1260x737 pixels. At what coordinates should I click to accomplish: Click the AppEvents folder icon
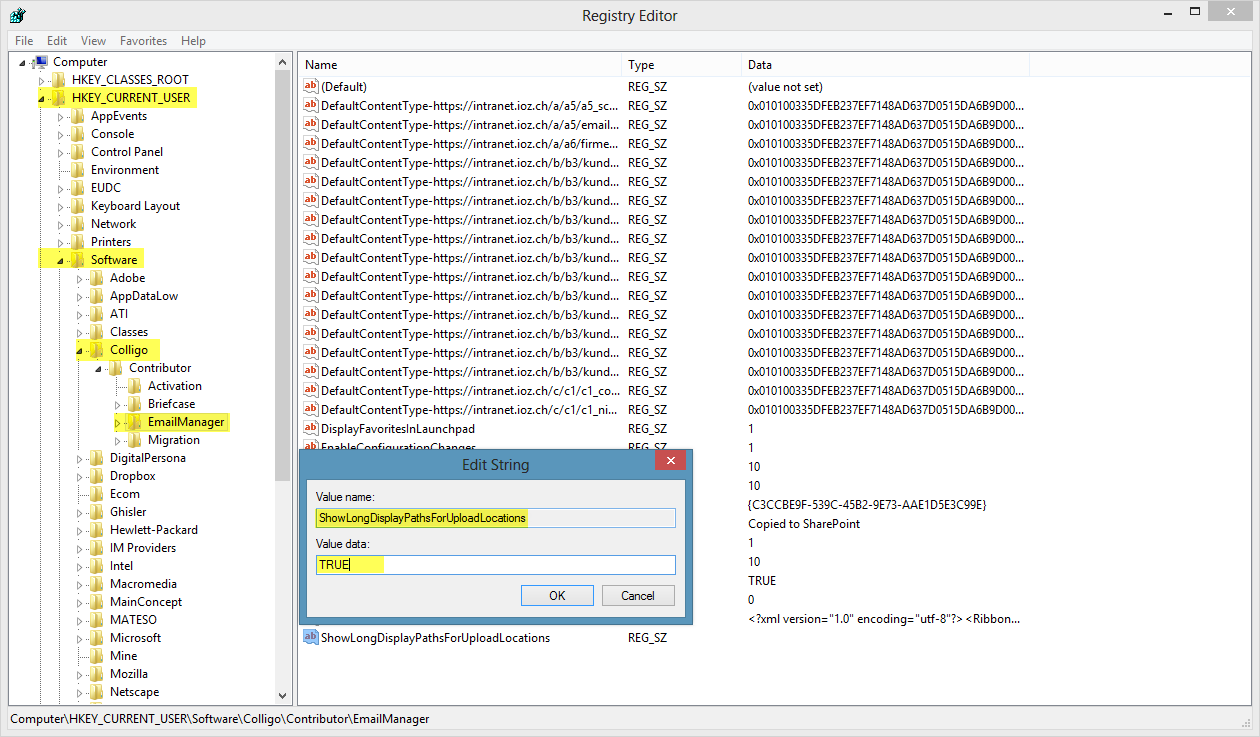pyautogui.click(x=79, y=116)
